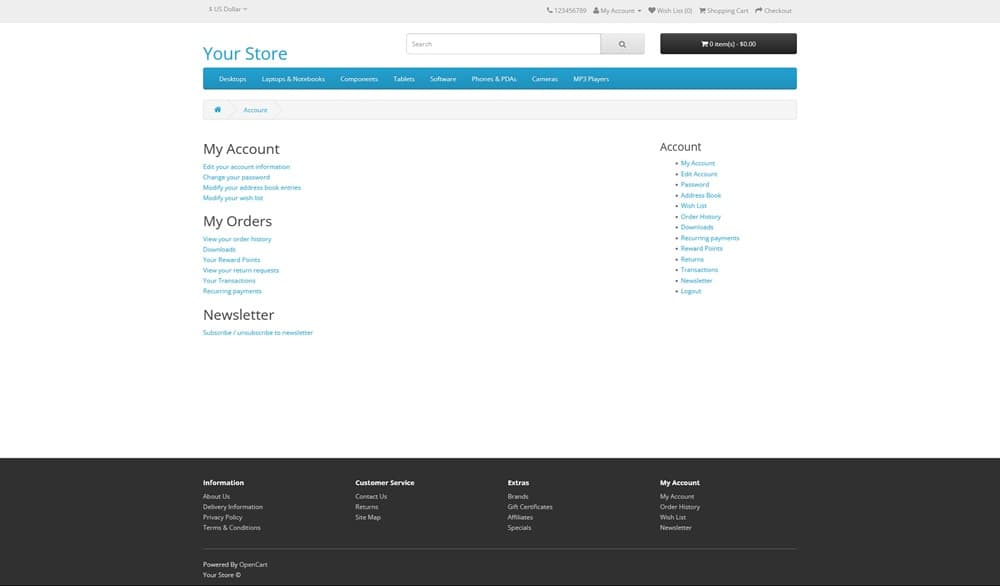
Task: Open Change your password link
Action: 236,177
